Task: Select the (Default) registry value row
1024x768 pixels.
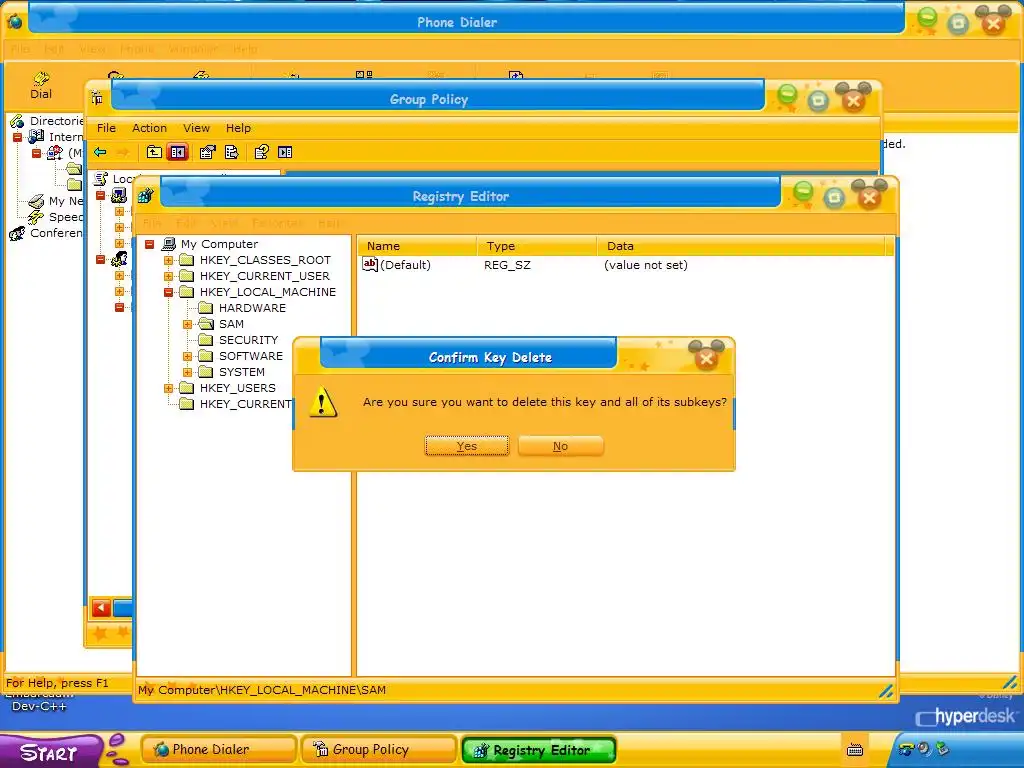Action: coord(625,264)
